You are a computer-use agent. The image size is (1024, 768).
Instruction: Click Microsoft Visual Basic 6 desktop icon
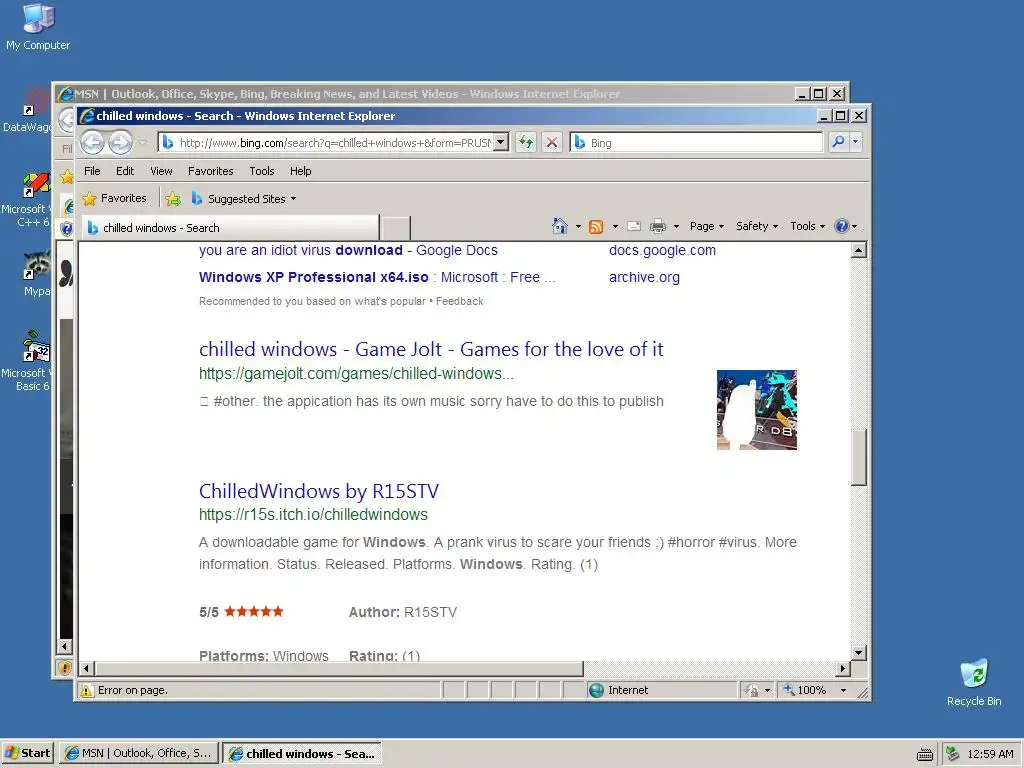pos(26,361)
